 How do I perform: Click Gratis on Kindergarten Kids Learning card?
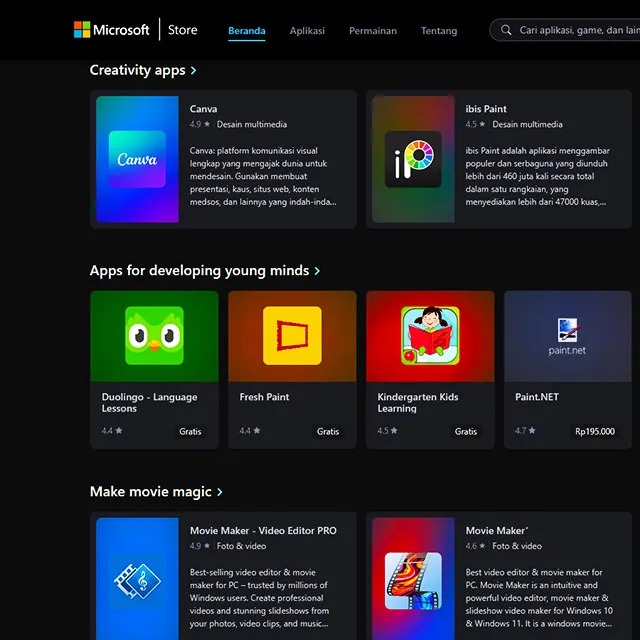[x=466, y=431]
